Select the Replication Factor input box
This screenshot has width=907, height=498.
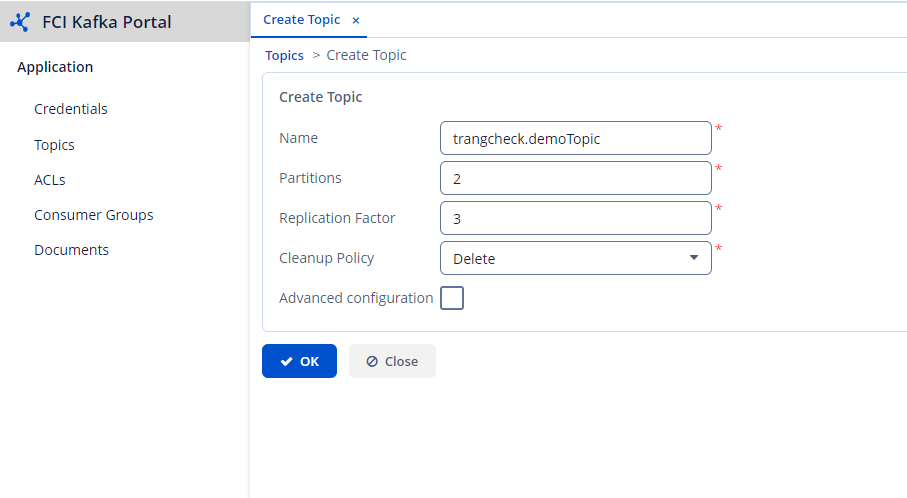[x=575, y=218]
